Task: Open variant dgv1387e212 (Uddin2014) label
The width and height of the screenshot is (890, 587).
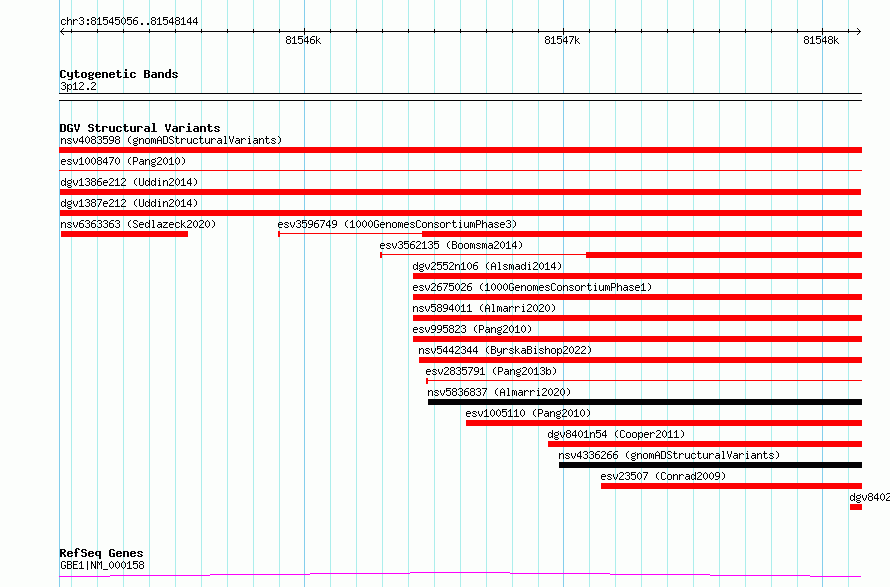Action: click(129, 203)
